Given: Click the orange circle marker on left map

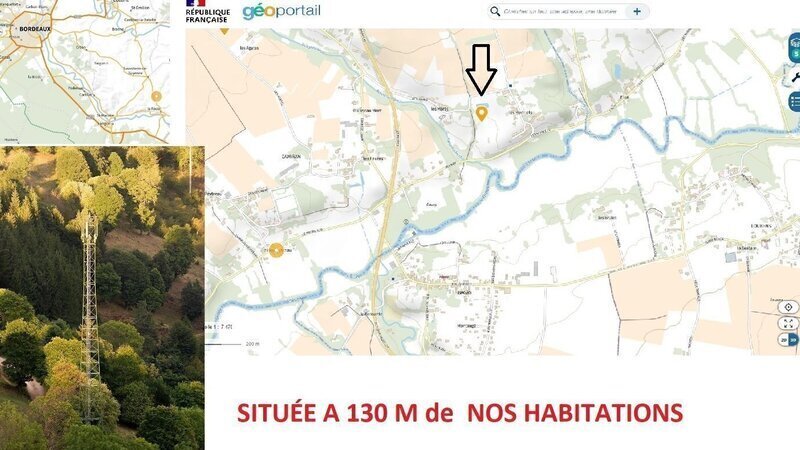Looking at the screenshot, I should 276,250.
